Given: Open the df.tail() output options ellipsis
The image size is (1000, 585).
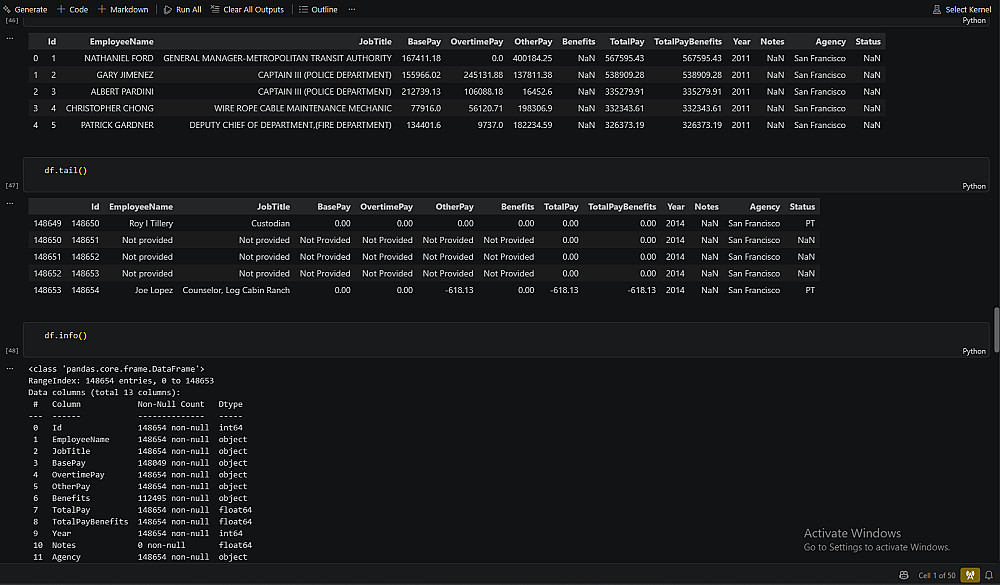Looking at the screenshot, I should (x=10, y=203).
